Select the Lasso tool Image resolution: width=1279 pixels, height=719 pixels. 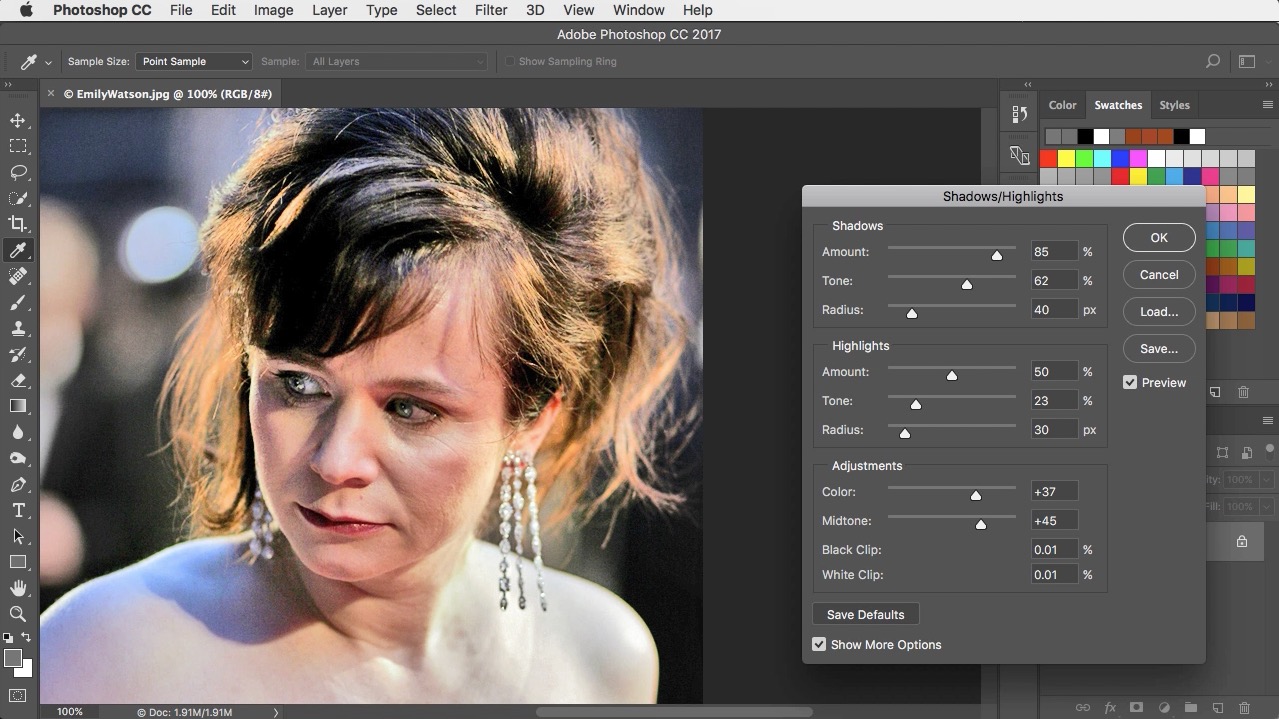point(18,172)
